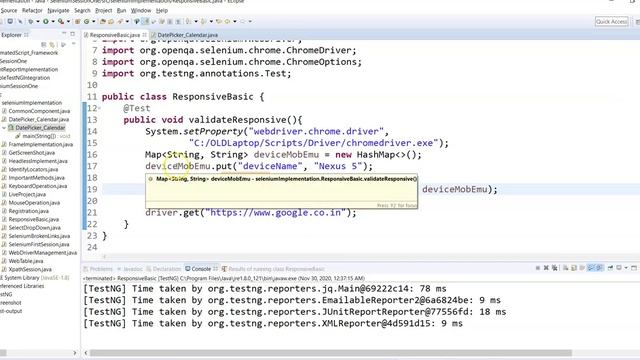The width and height of the screenshot is (640, 360).
Task: Open the Window menu
Action: (x=141, y=10)
